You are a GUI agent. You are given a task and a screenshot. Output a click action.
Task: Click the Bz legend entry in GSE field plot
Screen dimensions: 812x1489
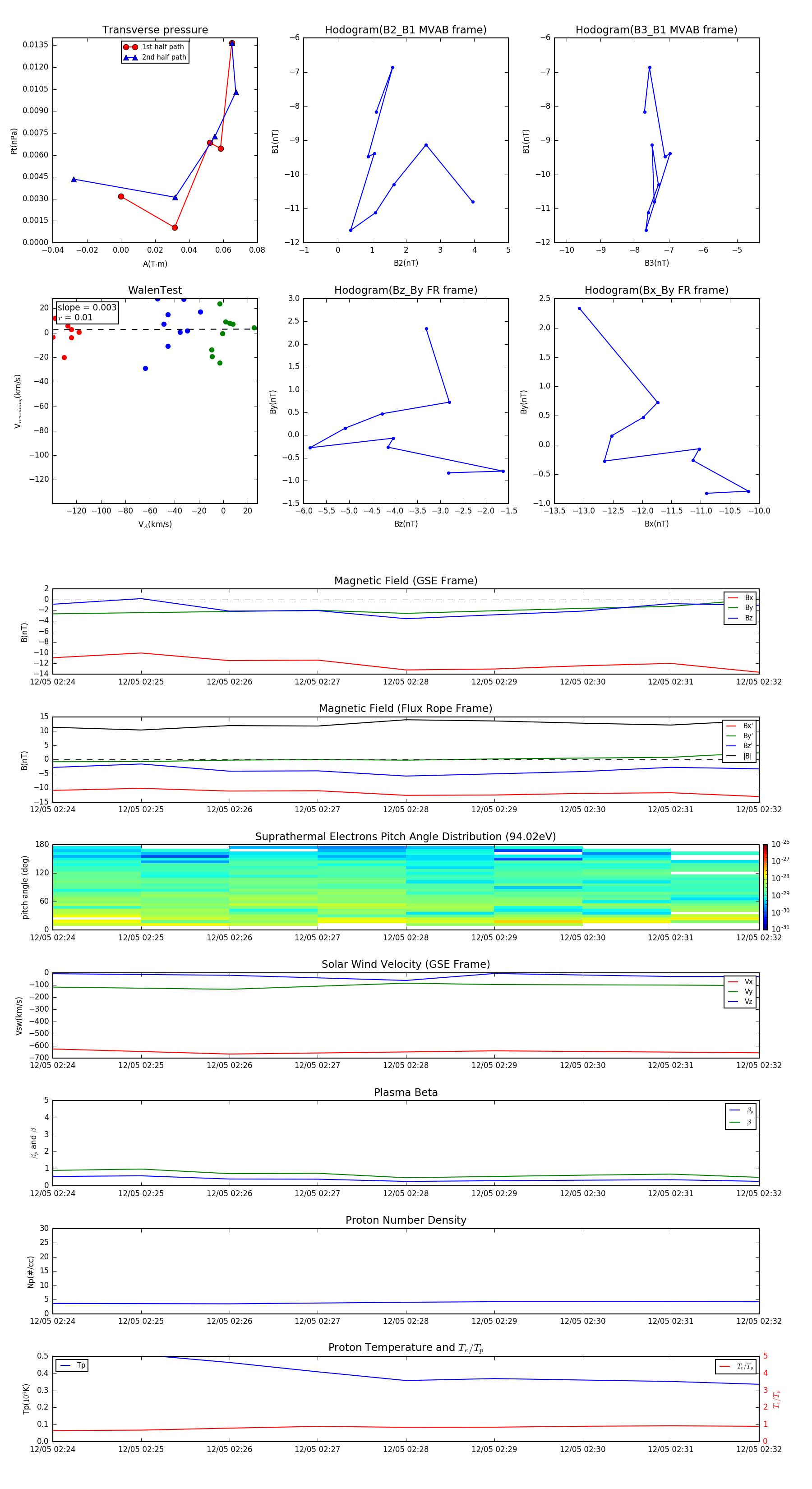click(740, 619)
